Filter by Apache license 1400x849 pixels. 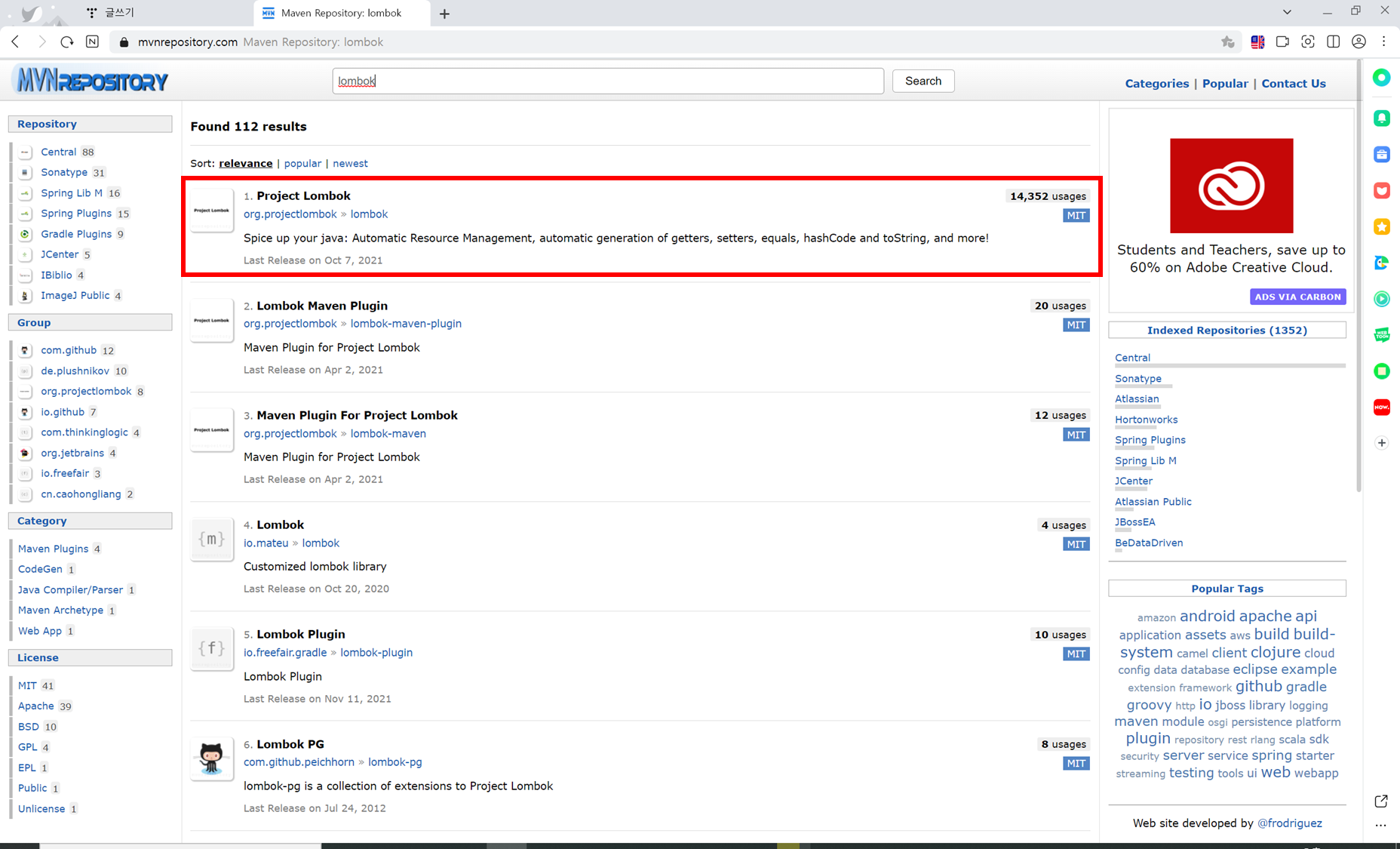(x=35, y=706)
